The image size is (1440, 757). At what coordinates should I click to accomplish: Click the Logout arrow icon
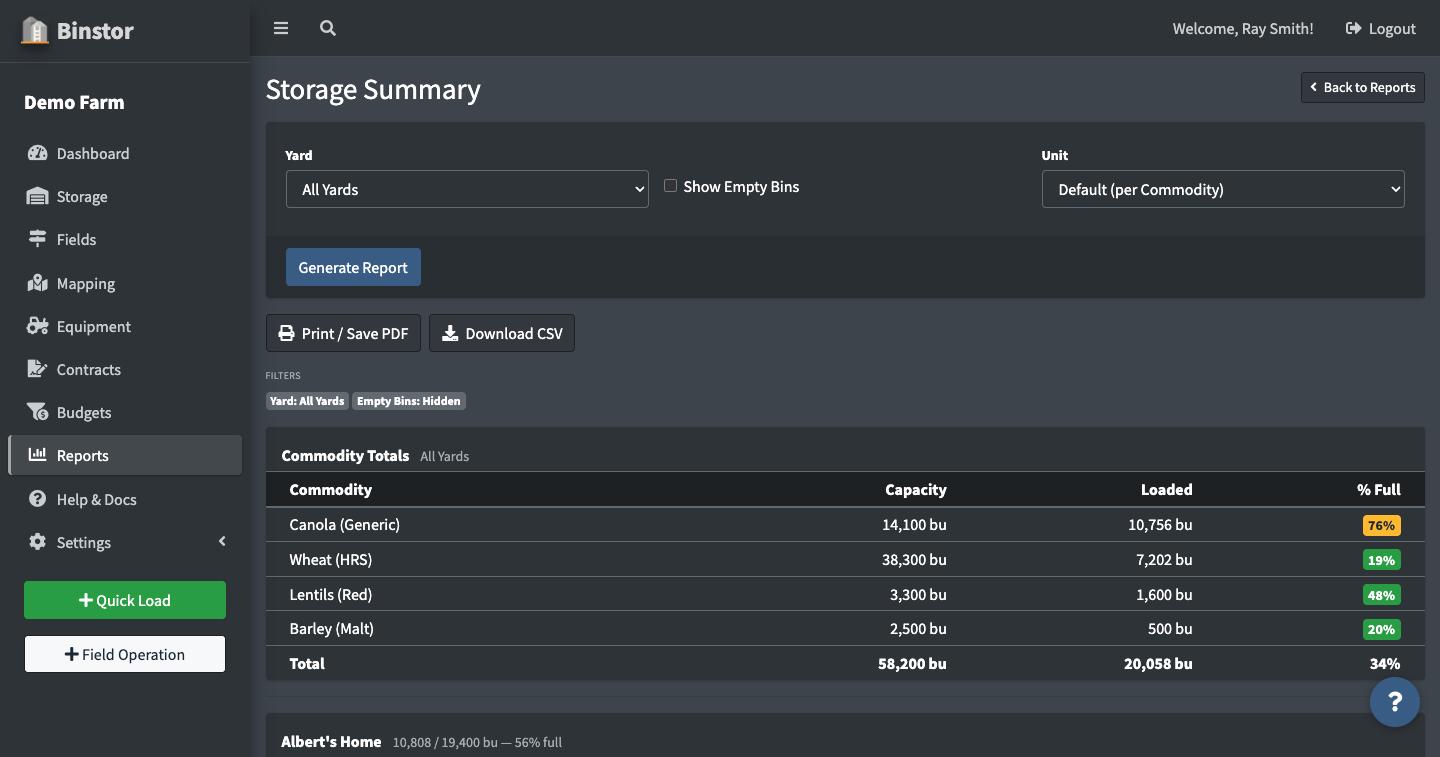coord(1353,28)
